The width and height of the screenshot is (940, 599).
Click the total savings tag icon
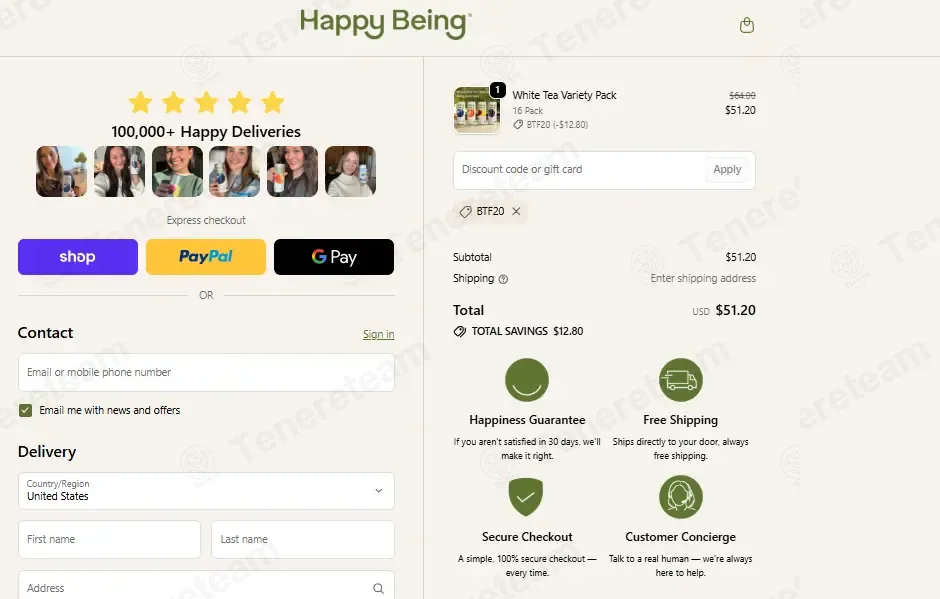click(x=460, y=332)
